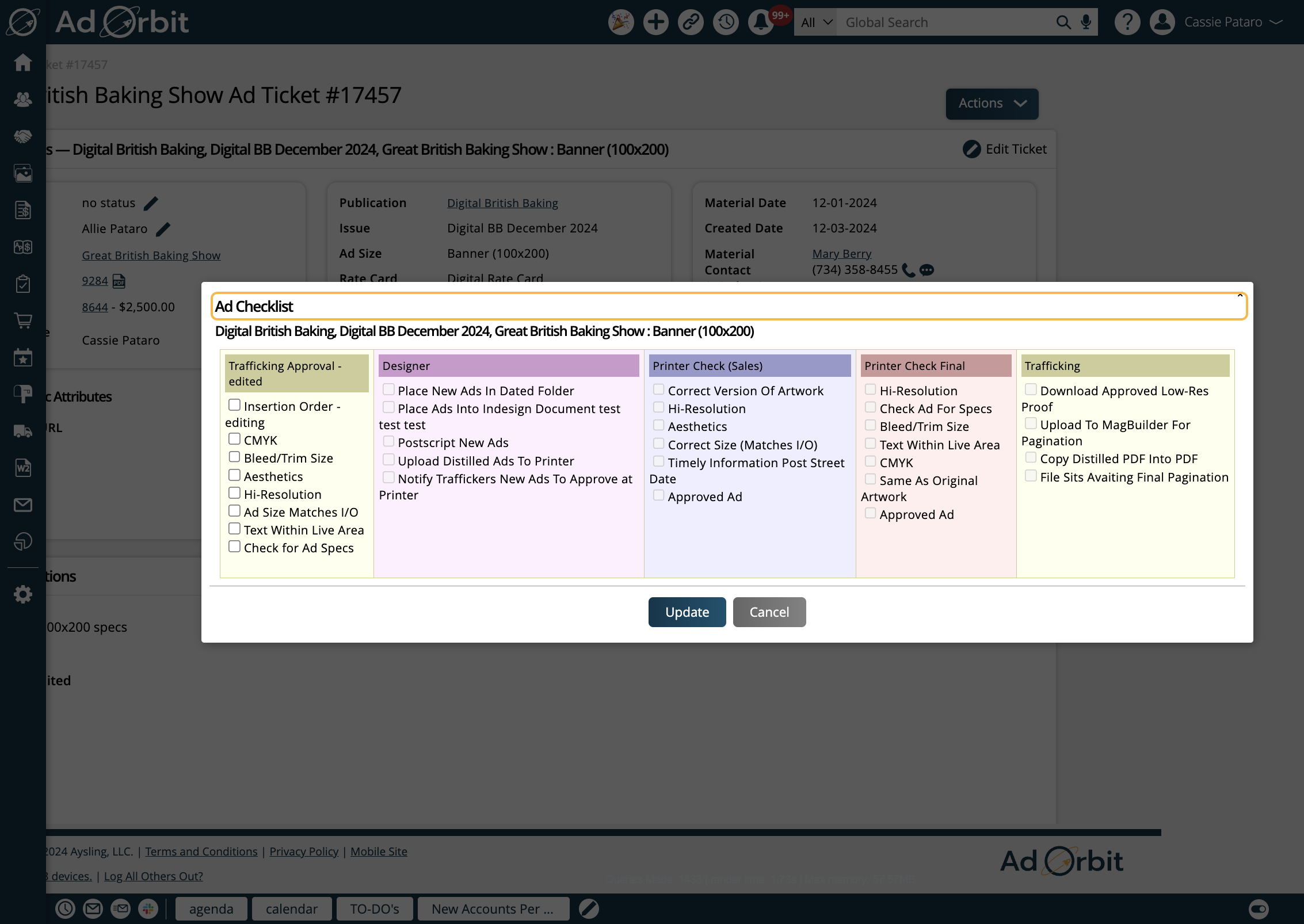Click the history/clock icon in toolbar
This screenshot has height=924, width=1304.
727,22
